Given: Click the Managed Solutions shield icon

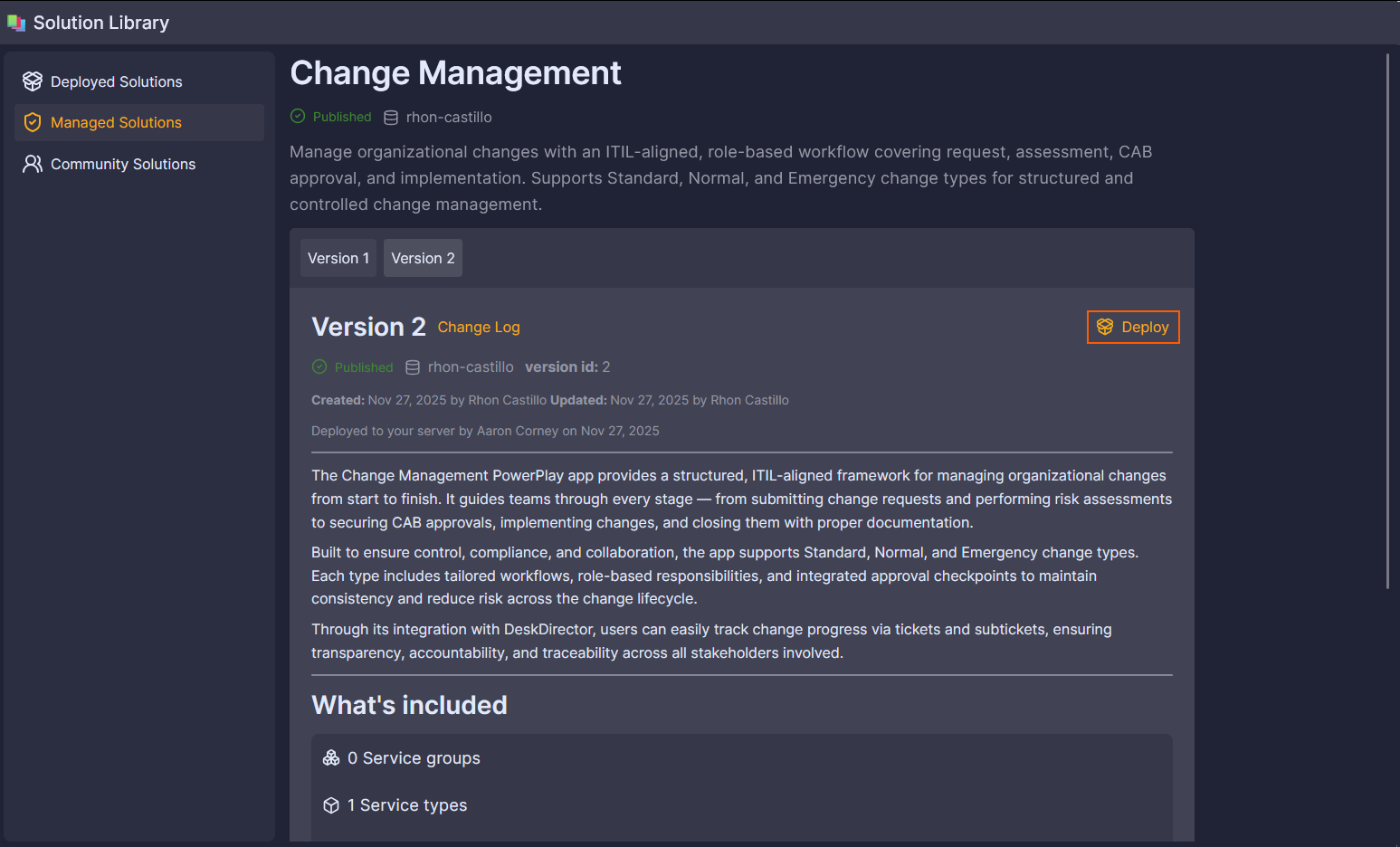Looking at the screenshot, I should tap(33, 122).
